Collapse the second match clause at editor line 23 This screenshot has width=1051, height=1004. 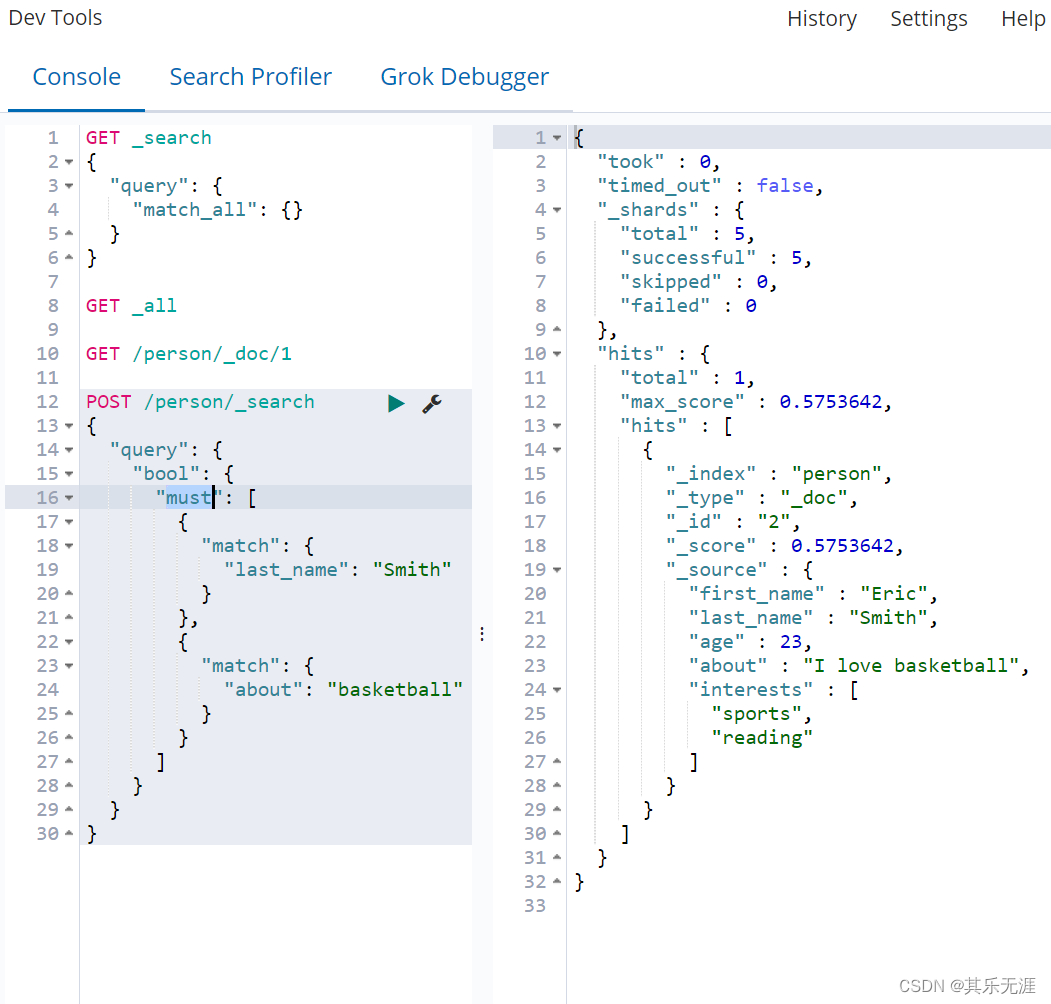(69, 666)
